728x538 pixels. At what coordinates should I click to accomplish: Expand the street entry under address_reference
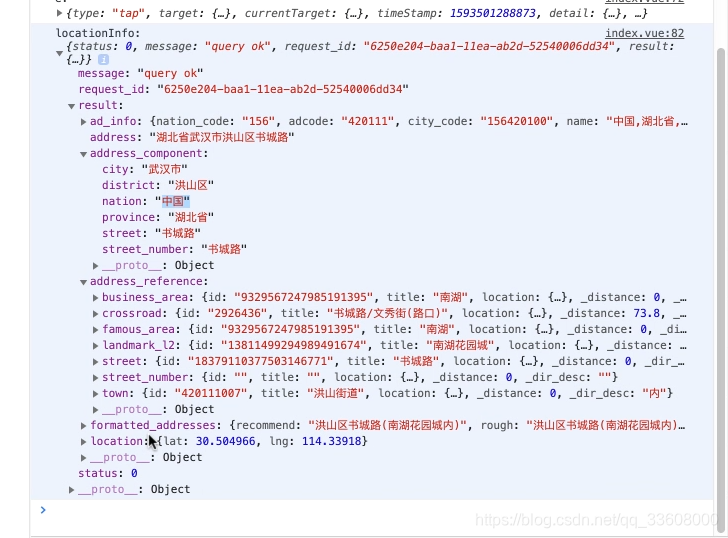[x=96, y=362]
